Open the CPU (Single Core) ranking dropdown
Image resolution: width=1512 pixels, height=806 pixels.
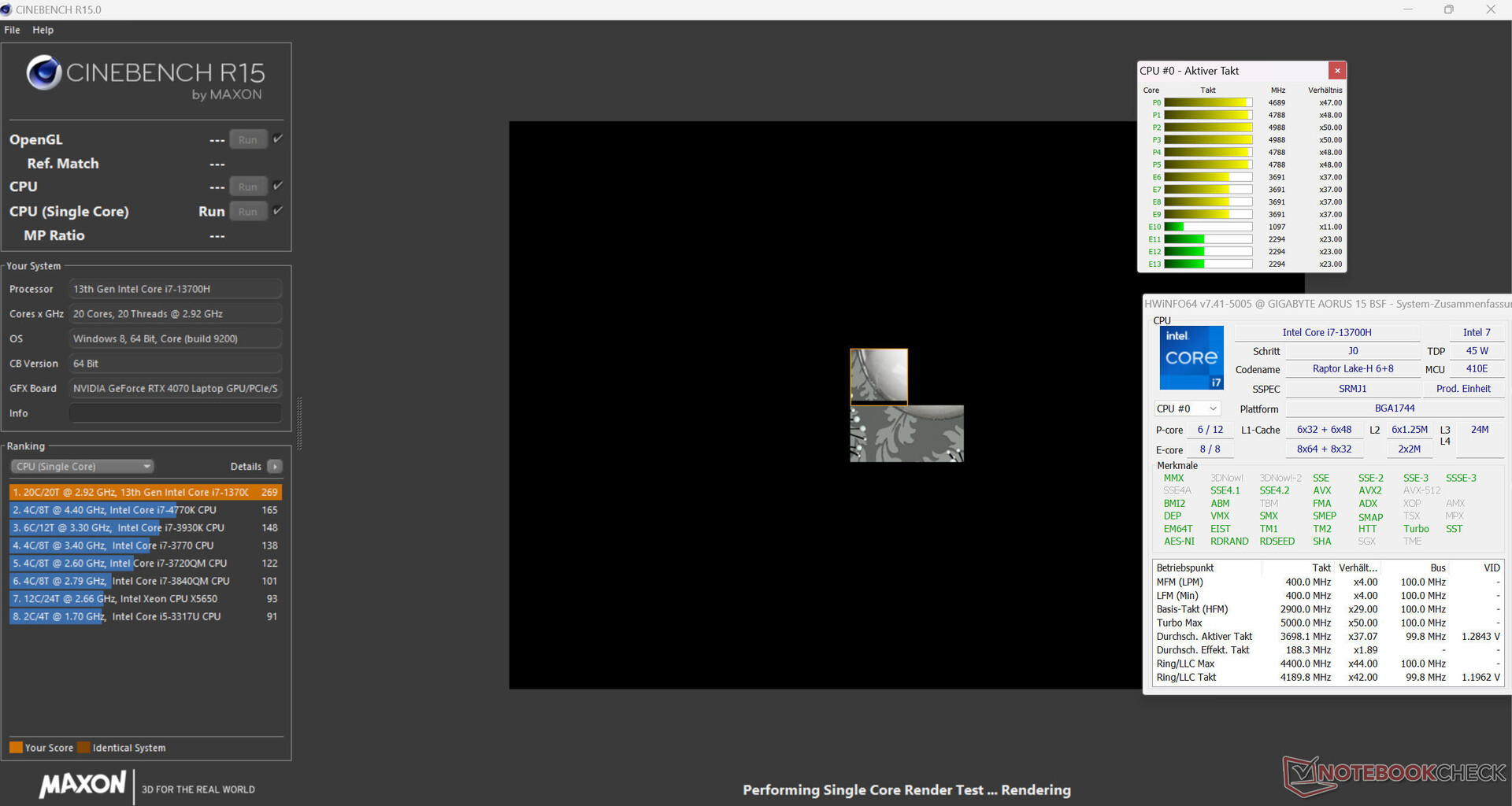(82, 467)
